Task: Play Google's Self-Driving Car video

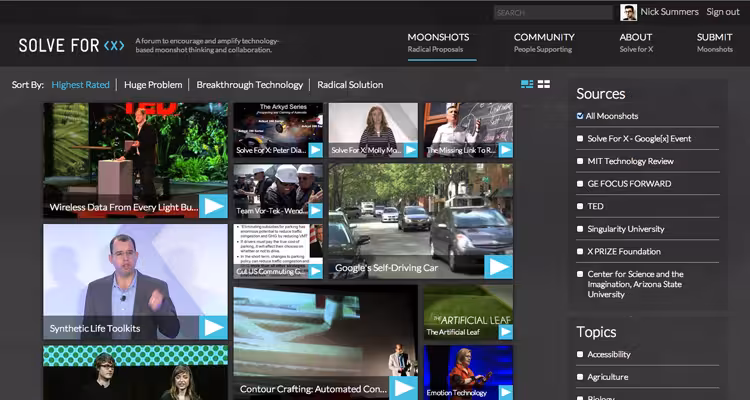Action: (x=498, y=267)
